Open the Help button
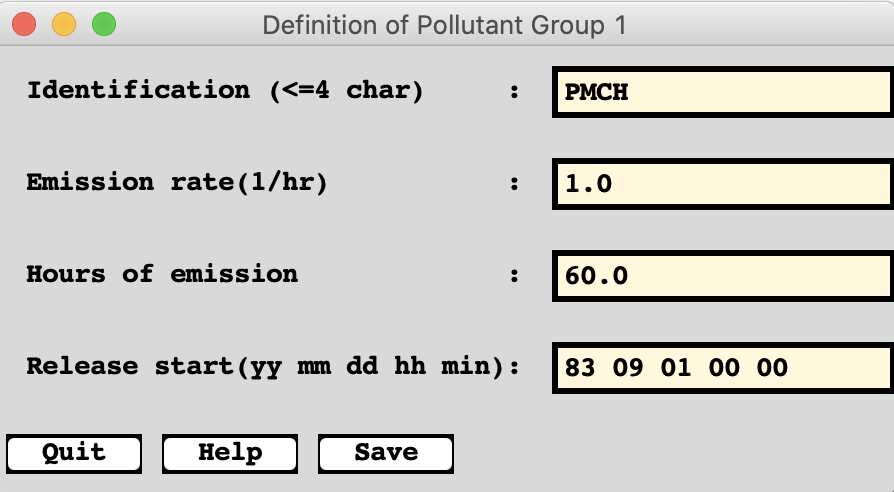 (x=230, y=453)
